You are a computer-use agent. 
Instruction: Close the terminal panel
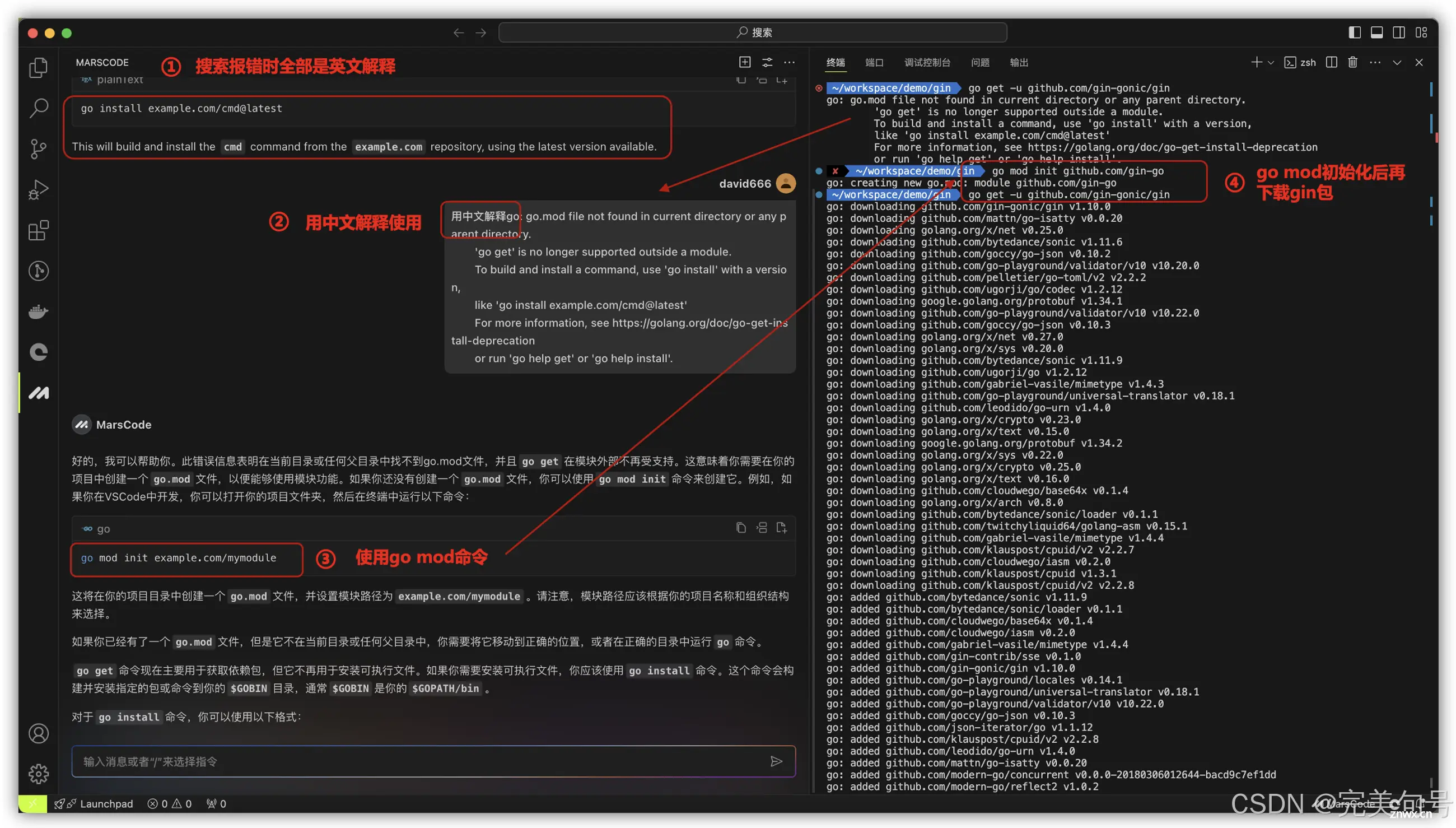tap(1418, 62)
